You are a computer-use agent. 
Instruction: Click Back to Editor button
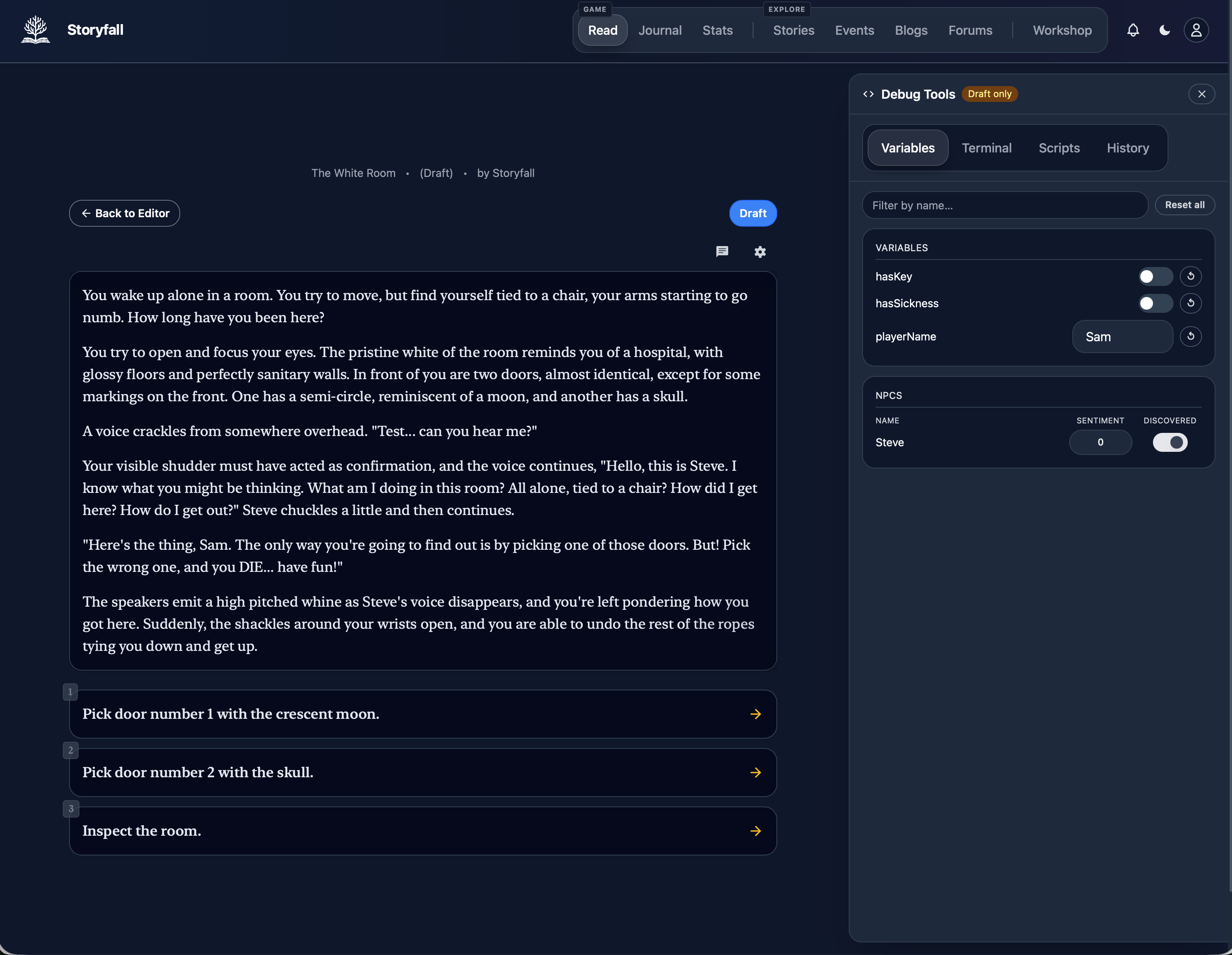[x=125, y=213]
